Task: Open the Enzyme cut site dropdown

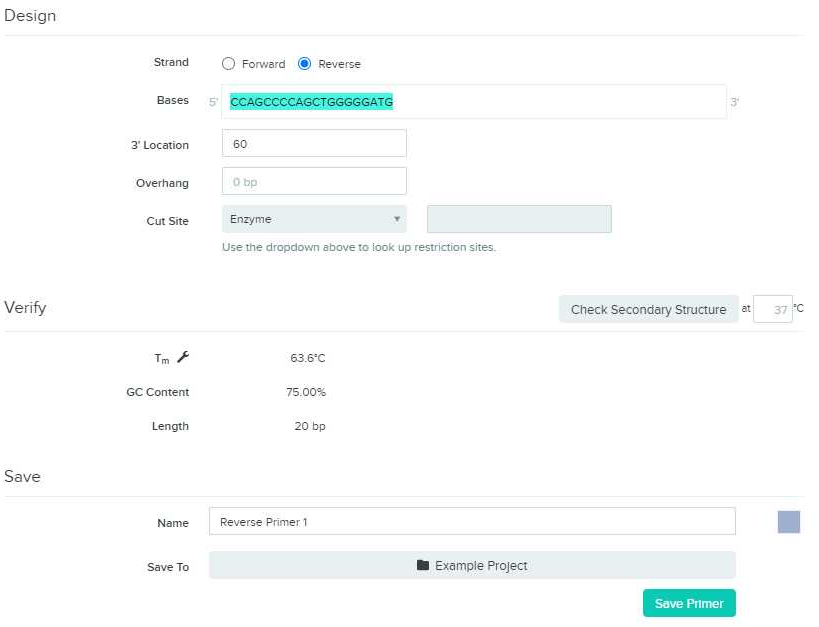Action: click(x=314, y=219)
